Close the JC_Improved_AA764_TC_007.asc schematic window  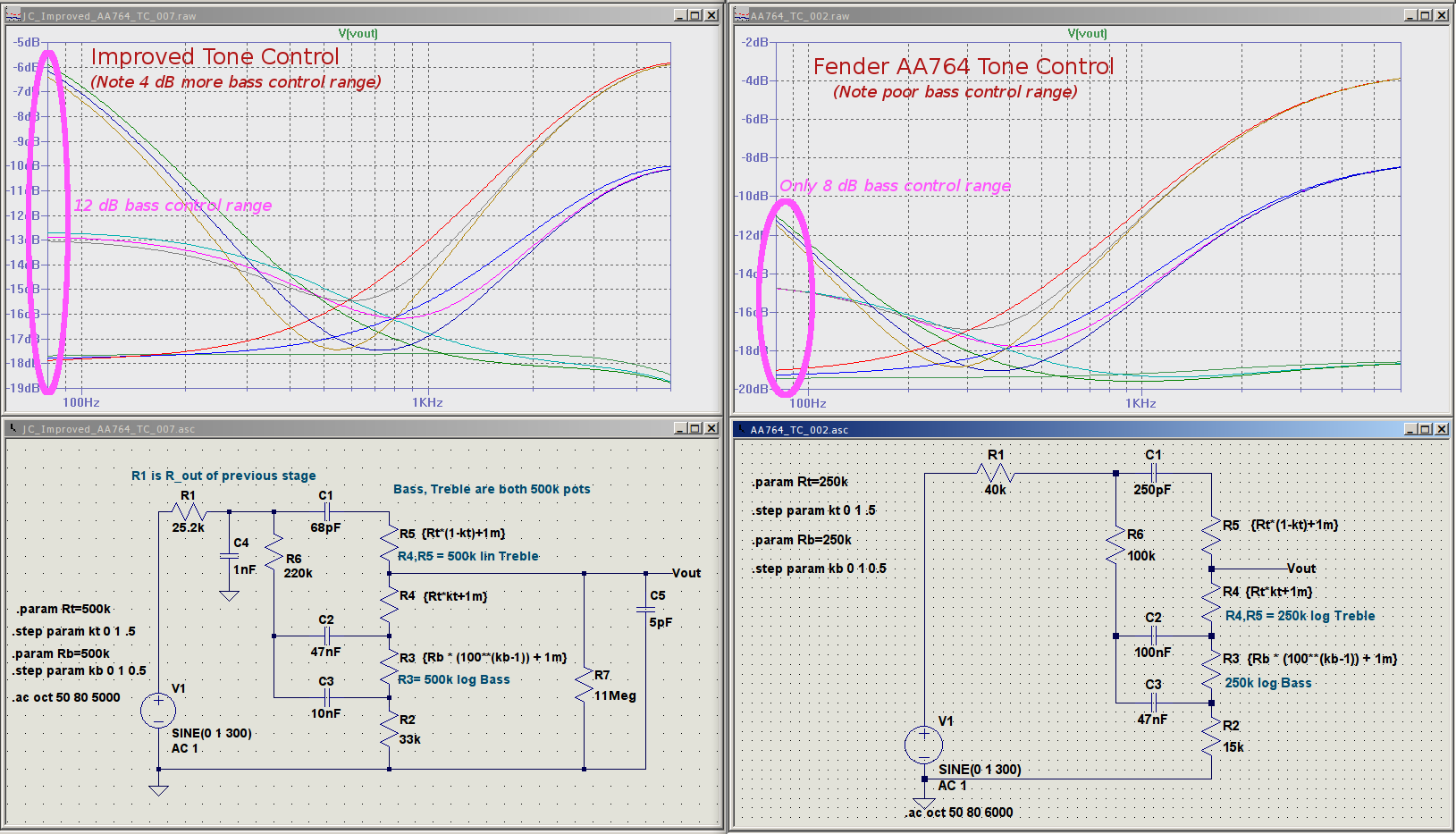click(x=711, y=428)
